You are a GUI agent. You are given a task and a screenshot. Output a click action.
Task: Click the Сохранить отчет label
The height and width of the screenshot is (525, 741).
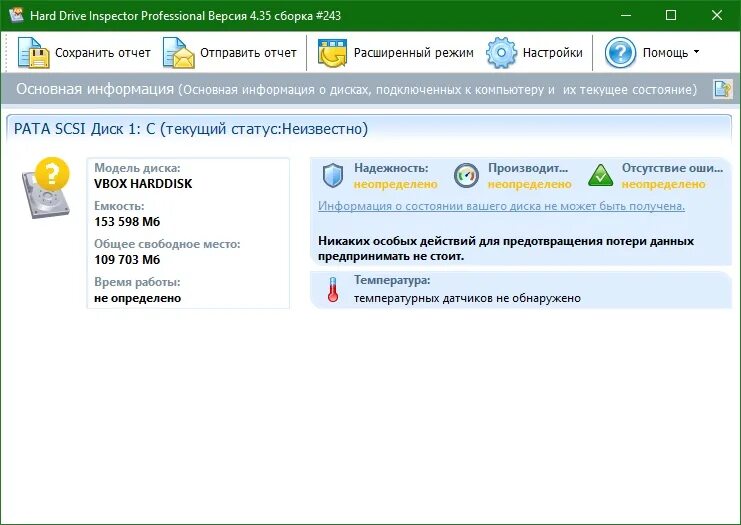tap(103, 52)
